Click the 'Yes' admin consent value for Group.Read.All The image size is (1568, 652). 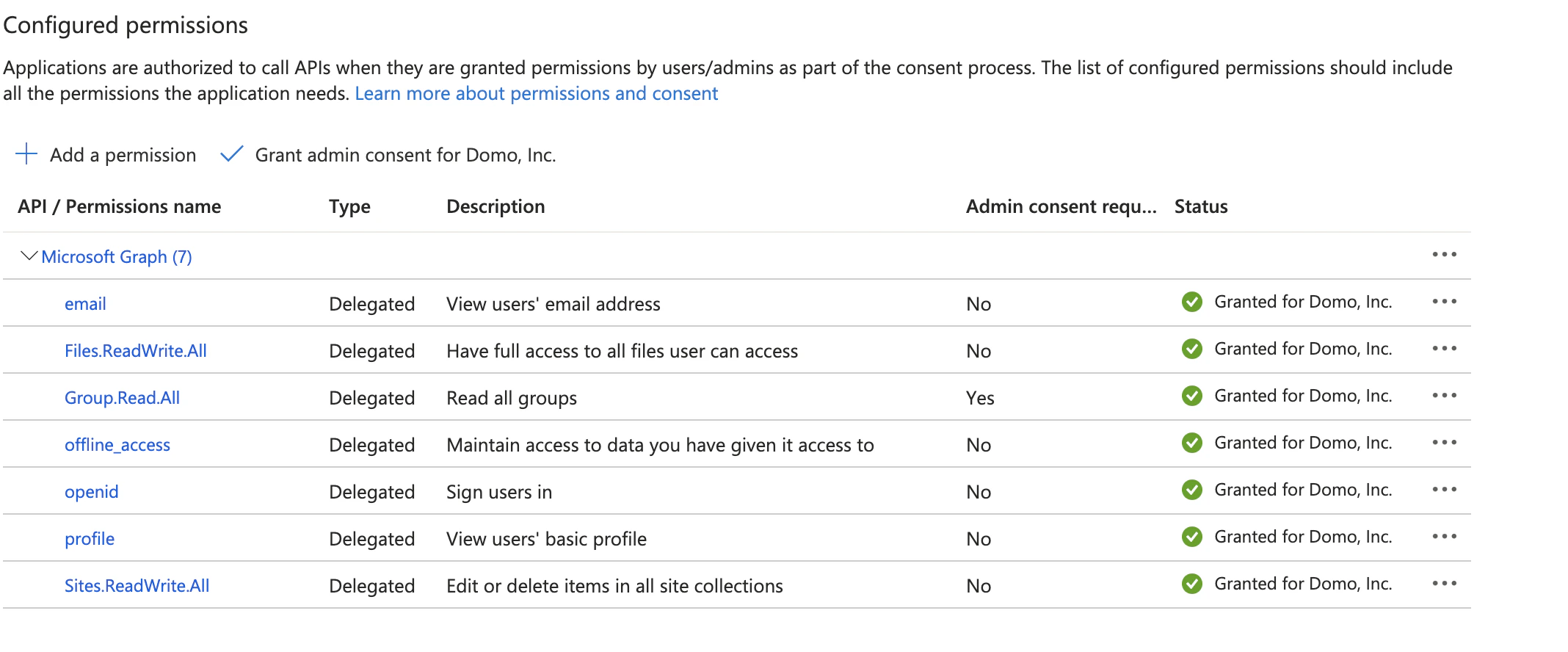click(980, 398)
